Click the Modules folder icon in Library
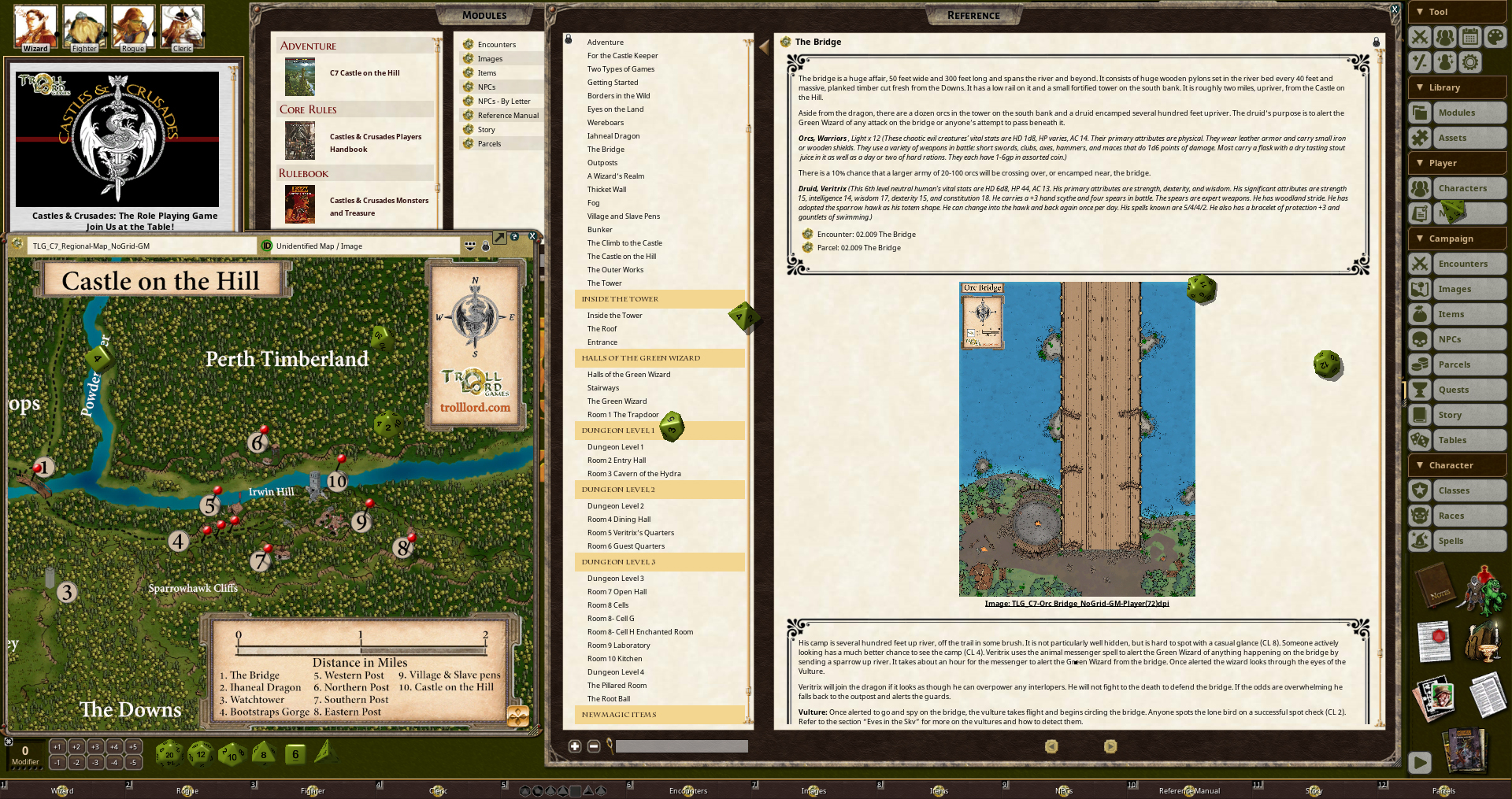 click(1420, 113)
